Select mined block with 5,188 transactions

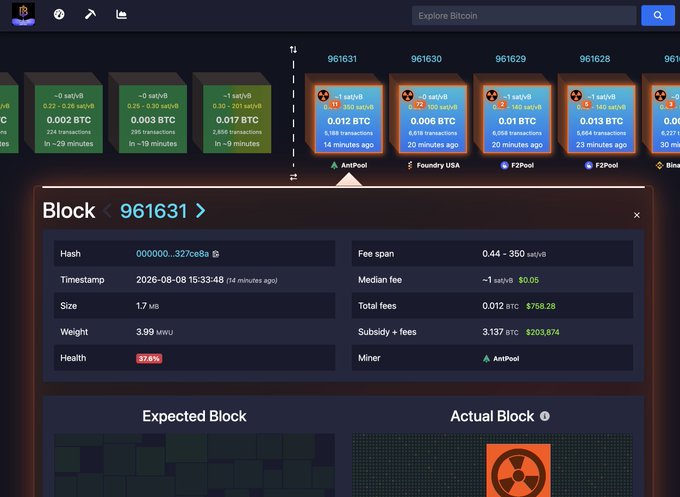pyautogui.click(x=348, y=119)
